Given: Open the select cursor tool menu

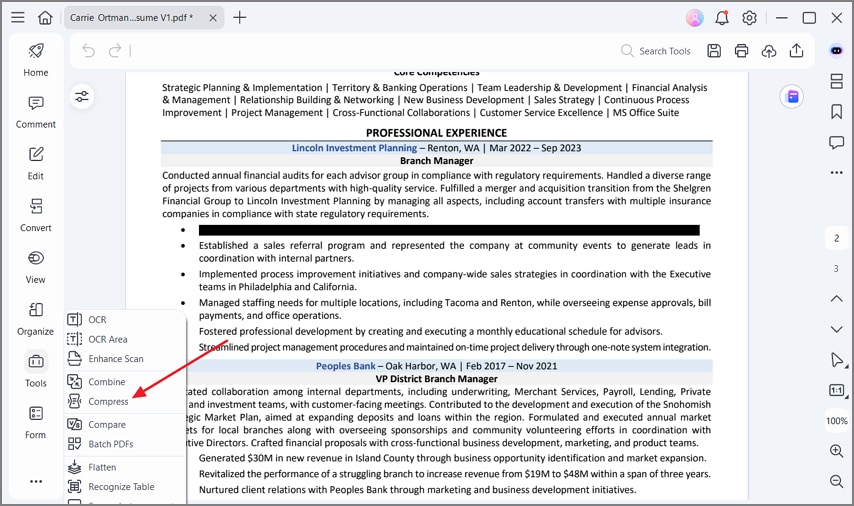Looking at the screenshot, I should tap(837, 359).
